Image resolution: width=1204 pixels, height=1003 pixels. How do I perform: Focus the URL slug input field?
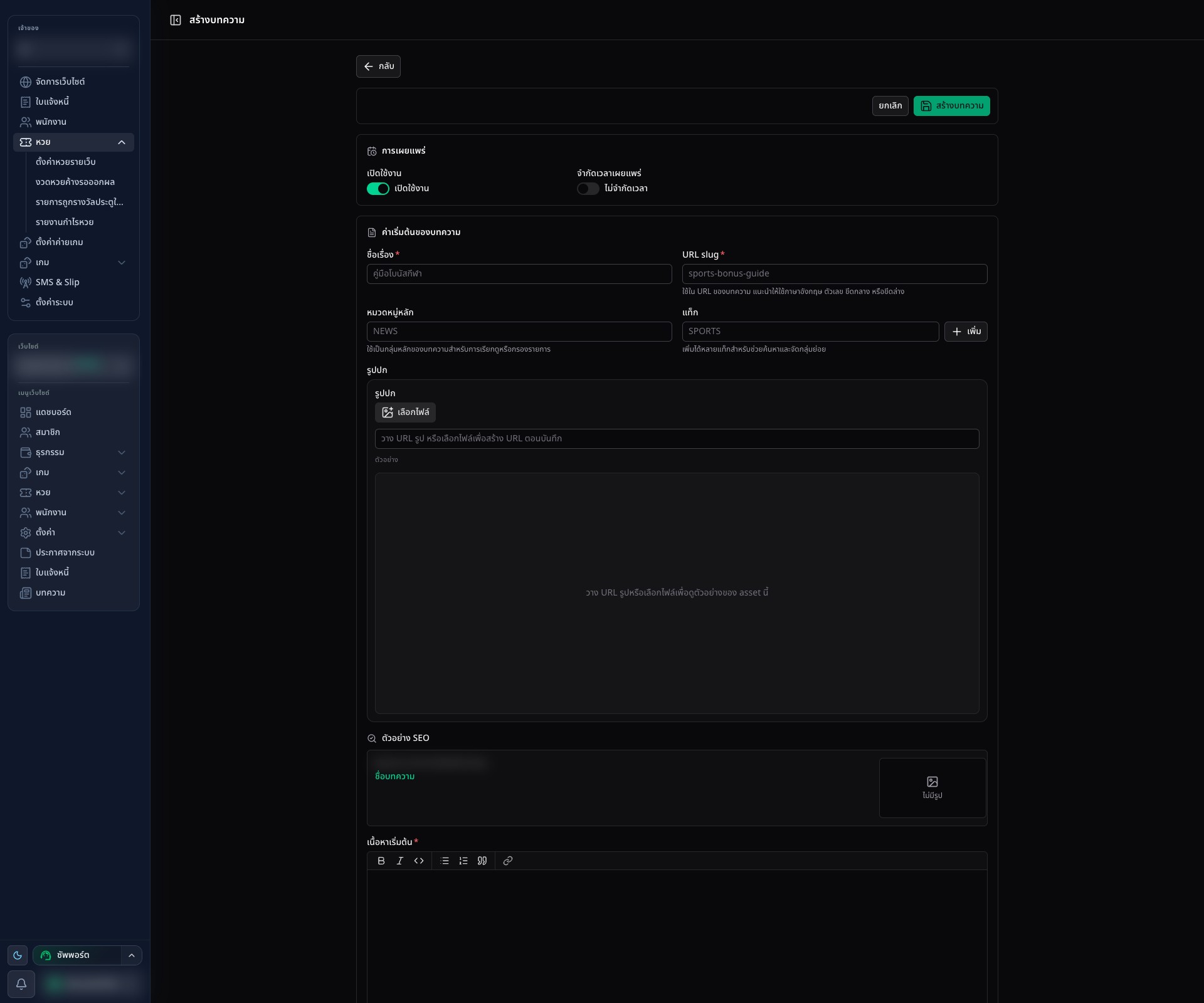click(x=835, y=274)
